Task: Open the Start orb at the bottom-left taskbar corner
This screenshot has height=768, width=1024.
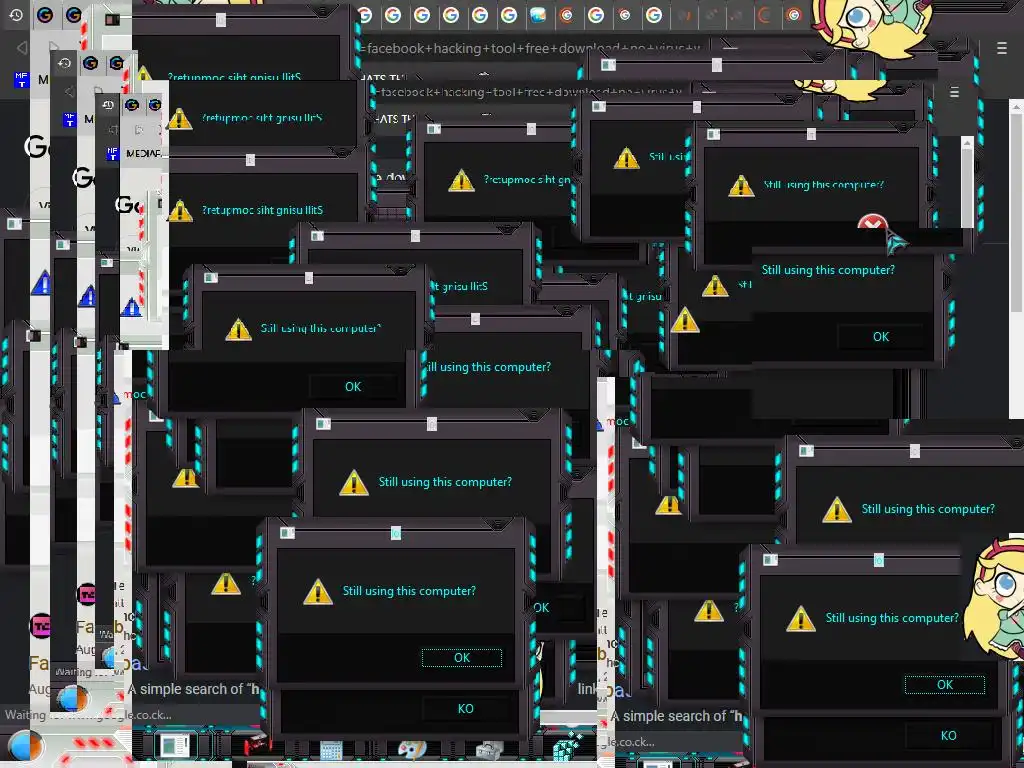Action: click(x=27, y=746)
